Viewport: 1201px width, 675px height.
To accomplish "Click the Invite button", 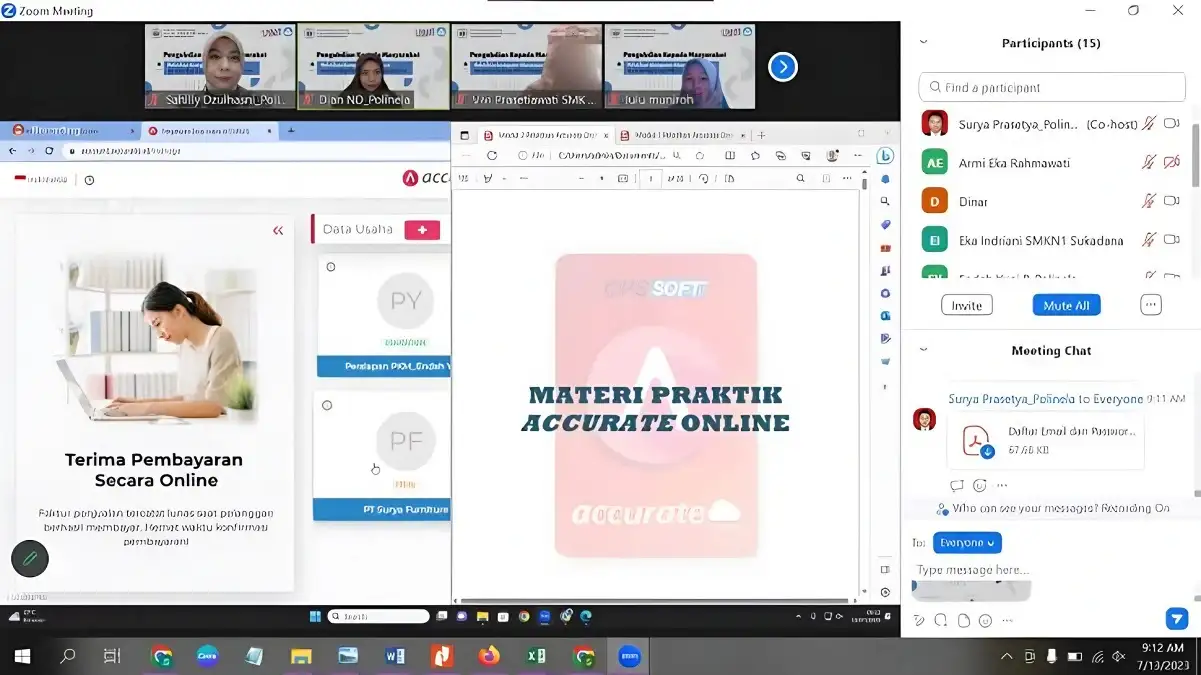I will [x=966, y=305].
